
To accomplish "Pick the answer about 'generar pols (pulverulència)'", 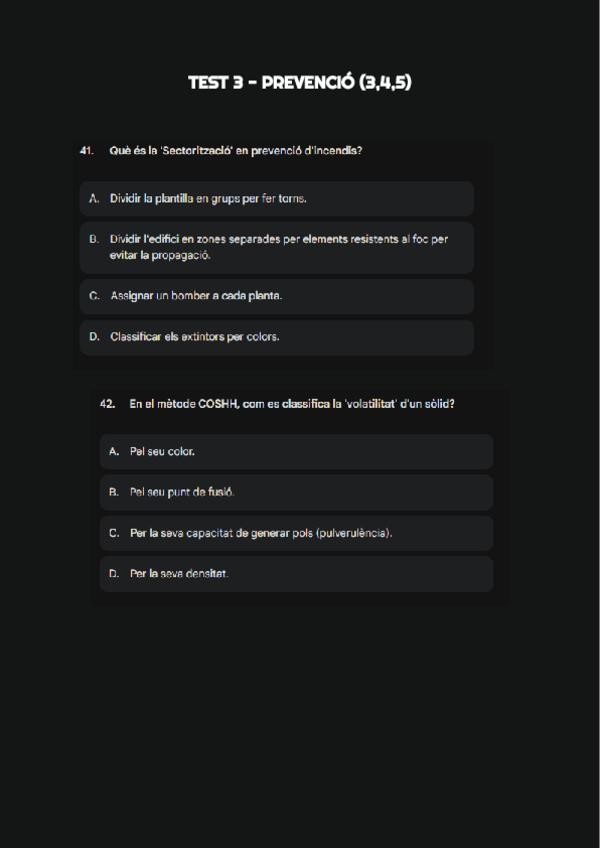I will [296, 533].
